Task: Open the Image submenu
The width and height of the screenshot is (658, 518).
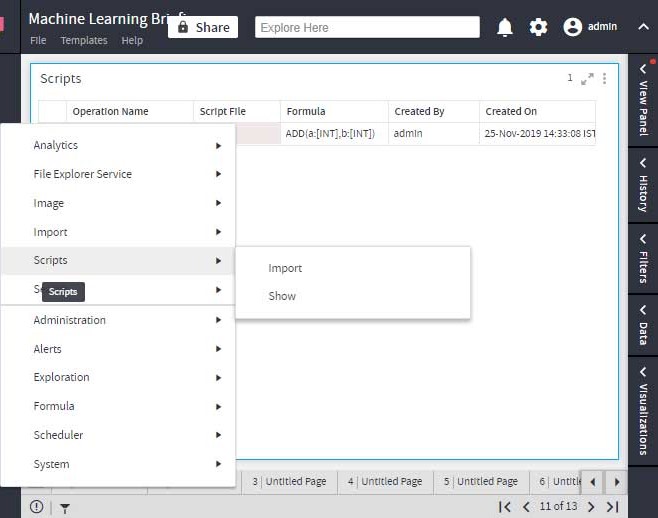Action: click(x=118, y=203)
